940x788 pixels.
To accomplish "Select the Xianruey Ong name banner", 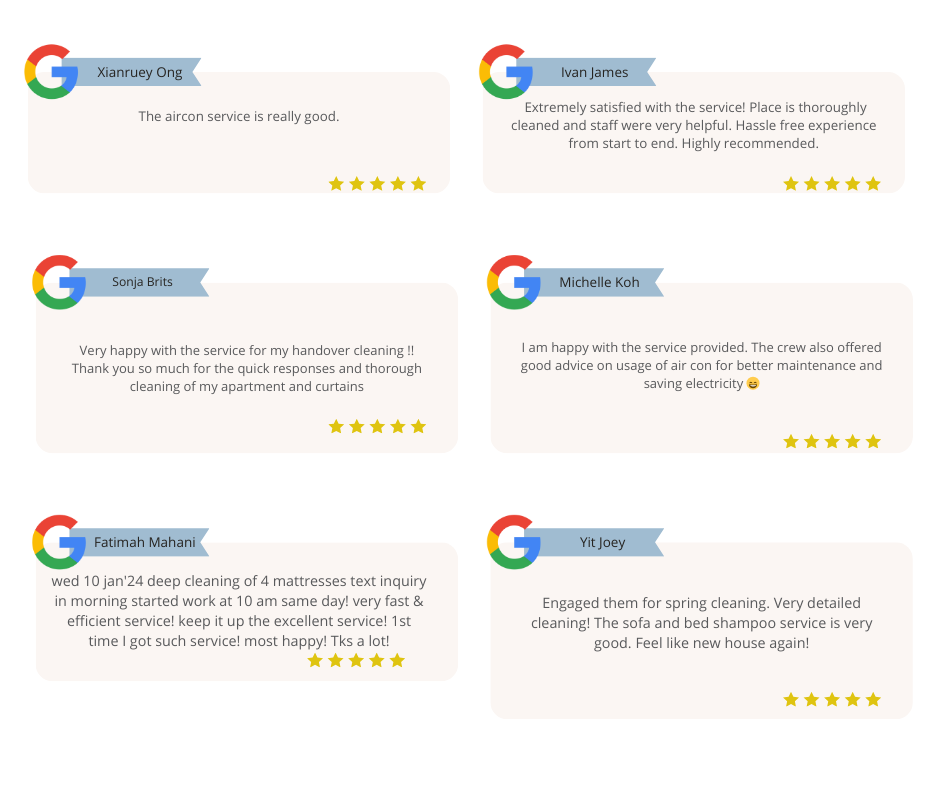I will (x=140, y=72).
